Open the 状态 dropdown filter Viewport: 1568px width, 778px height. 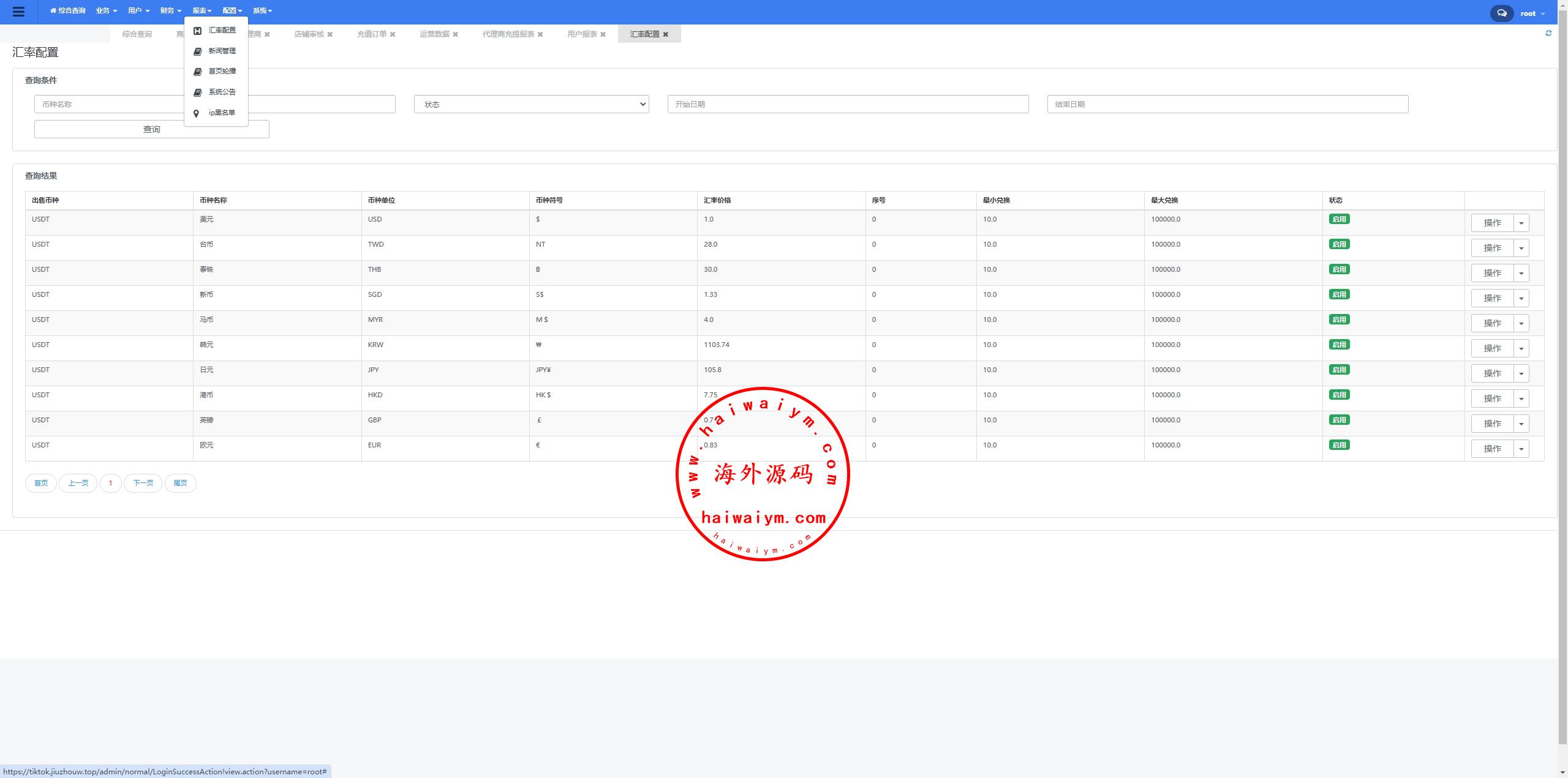pyautogui.click(x=531, y=104)
